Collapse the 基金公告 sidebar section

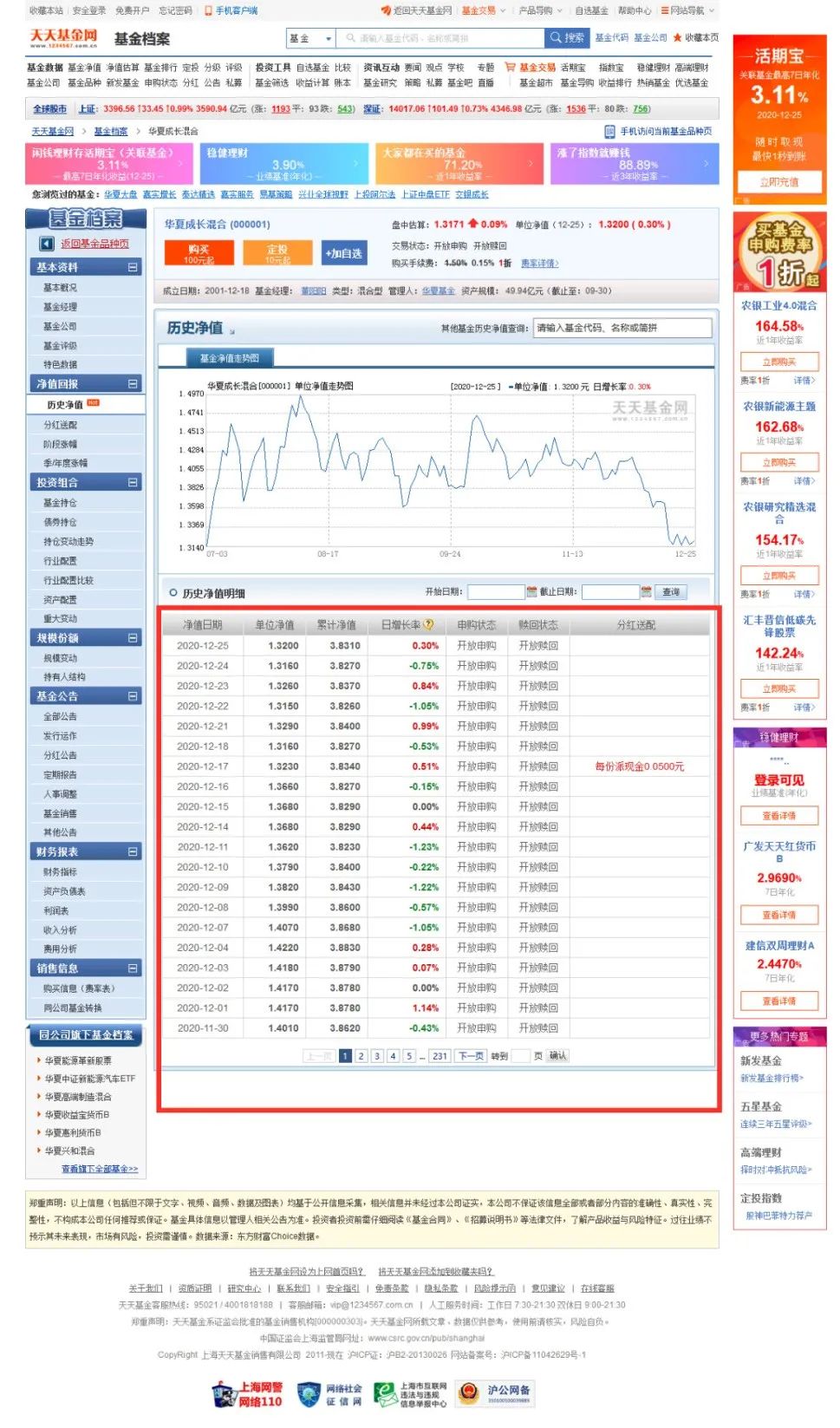133,695
